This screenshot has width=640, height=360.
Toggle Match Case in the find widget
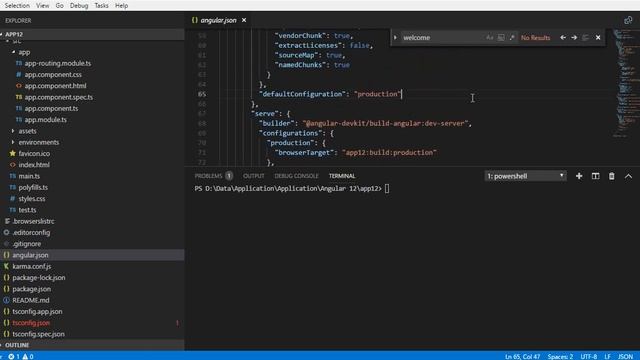tap(489, 38)
